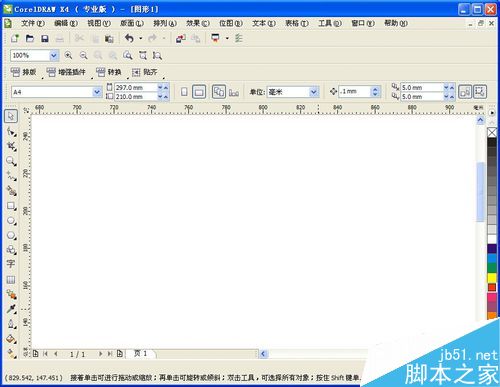Expand the application launcher arrow
The width and height of the screenshot is (500, 387).
(x=227, y=39)
